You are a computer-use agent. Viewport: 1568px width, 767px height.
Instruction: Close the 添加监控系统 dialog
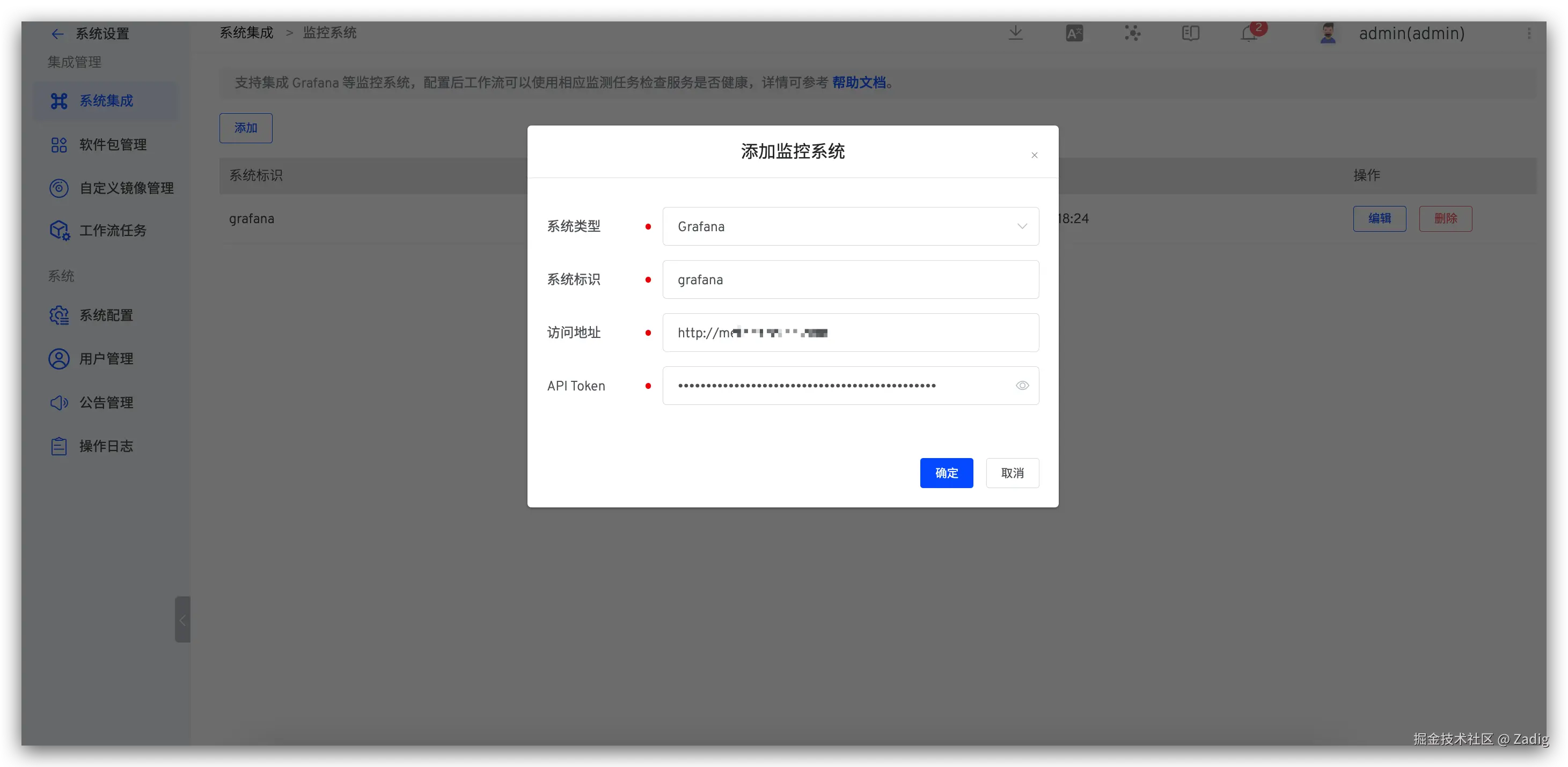point(1034,155)
